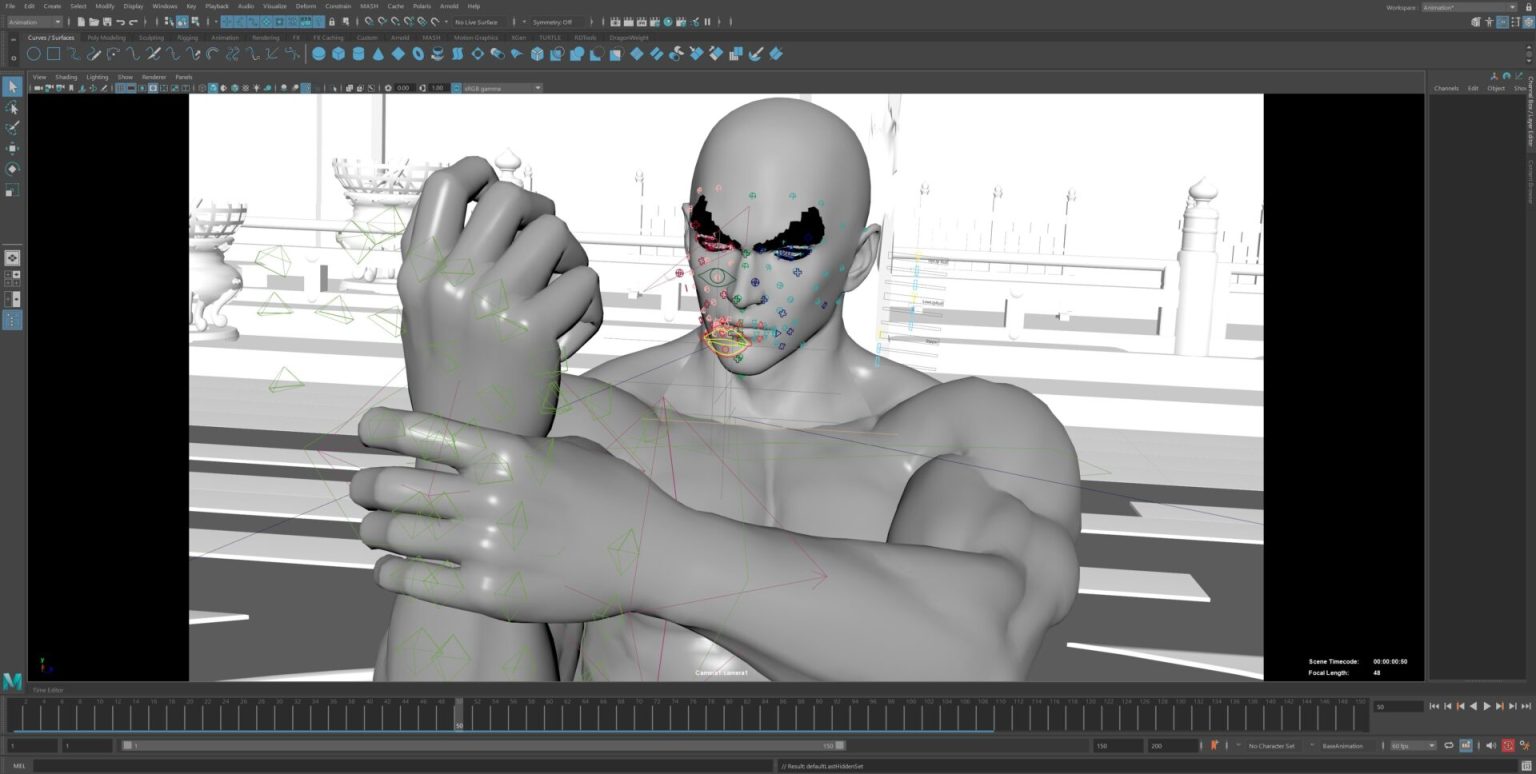Image resolution: width=1536 pixels, height=774 pixels.
Task: Activate the Select Tool arrow in the toolbox
Action: point(12,88)
